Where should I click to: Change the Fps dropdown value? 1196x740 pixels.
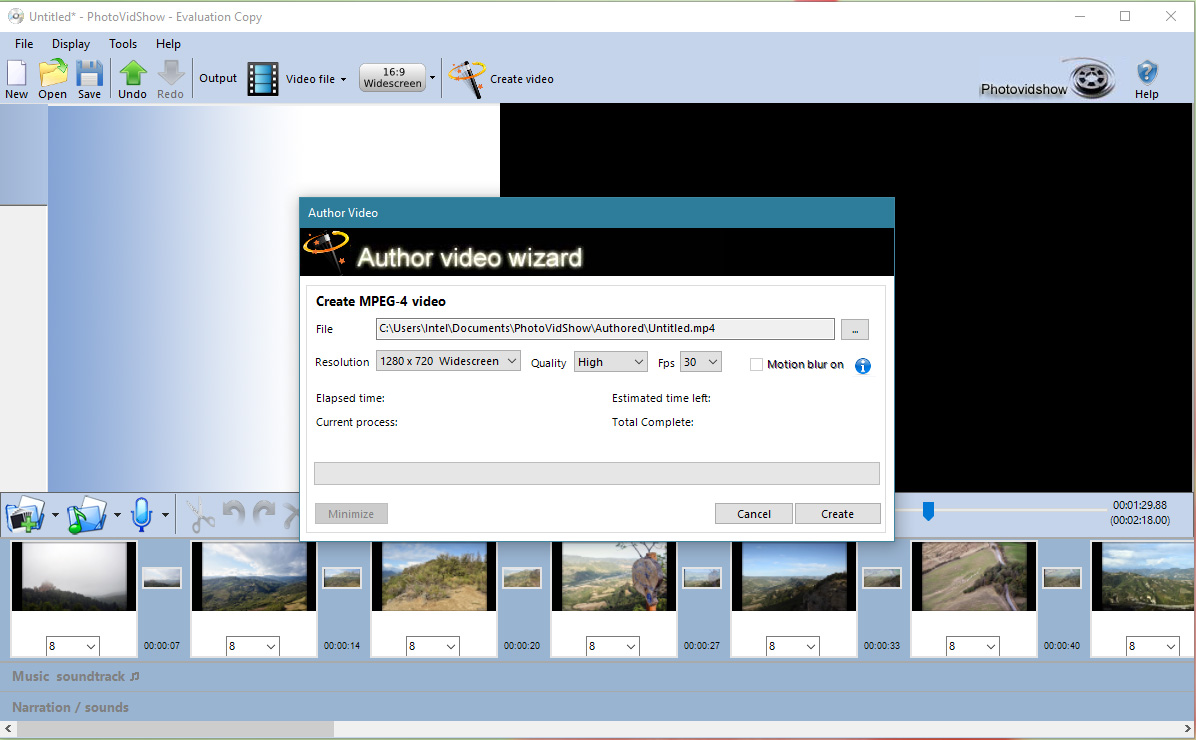700,362
